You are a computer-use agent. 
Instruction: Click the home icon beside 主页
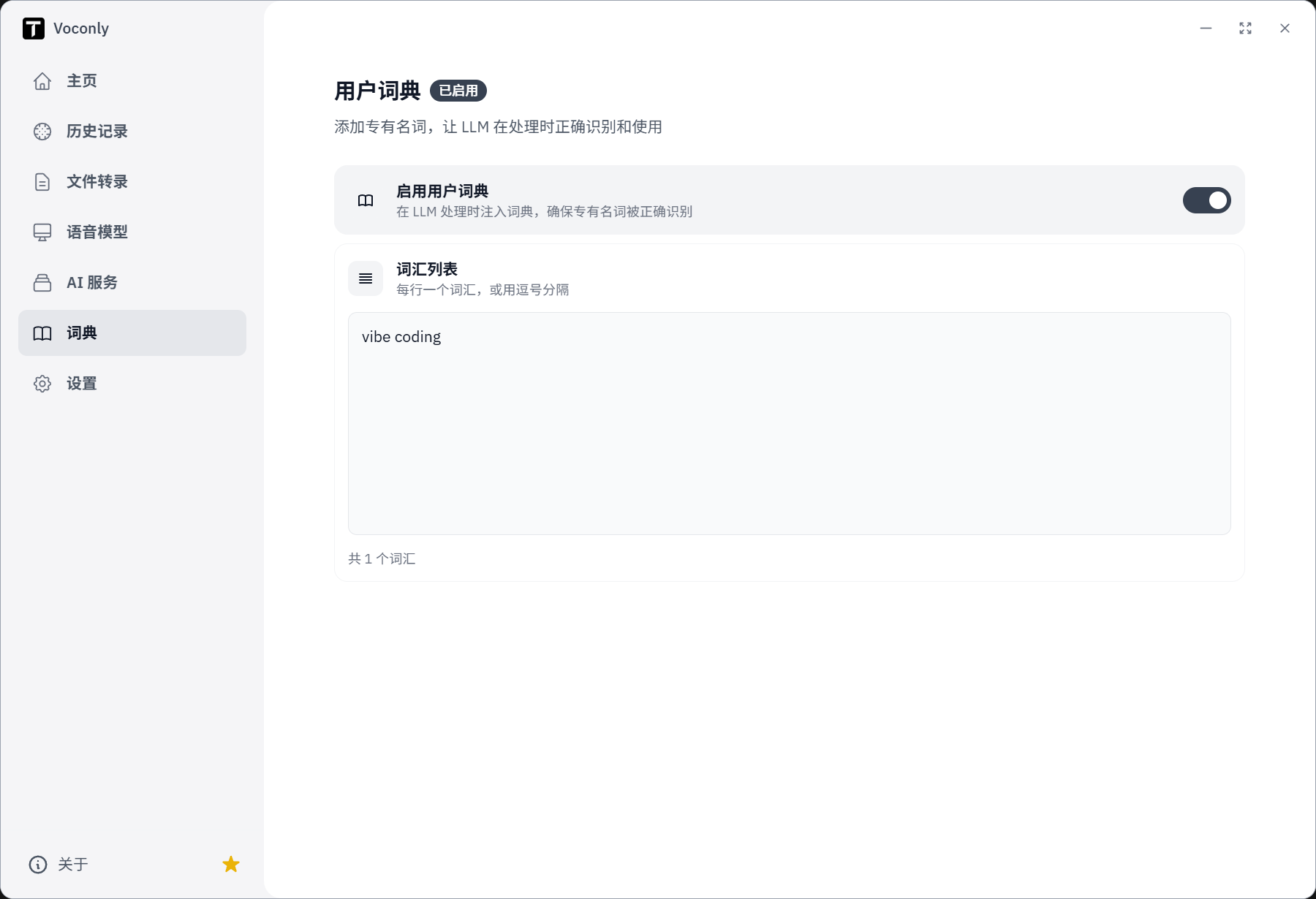coord(42,81)
